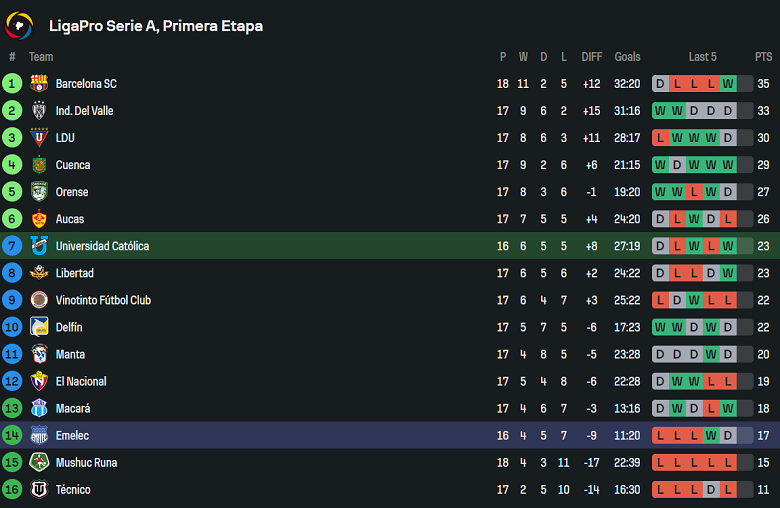This screenshot has height=508, width=780.
Task: Click the LigaPro league logo in header
Action: (x=20, y=25)
